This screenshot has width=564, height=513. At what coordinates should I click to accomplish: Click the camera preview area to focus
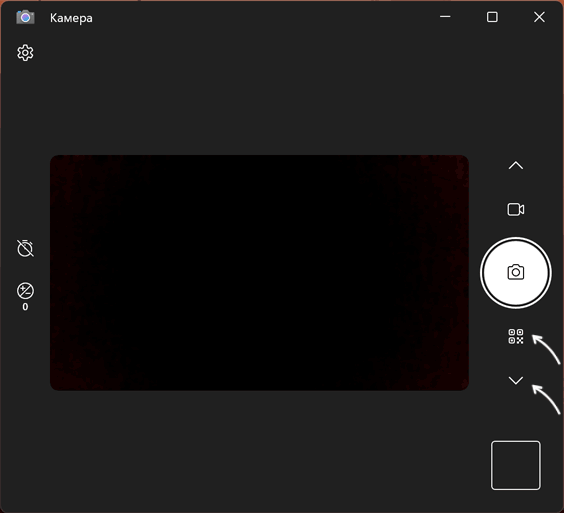tap(259, 273)
